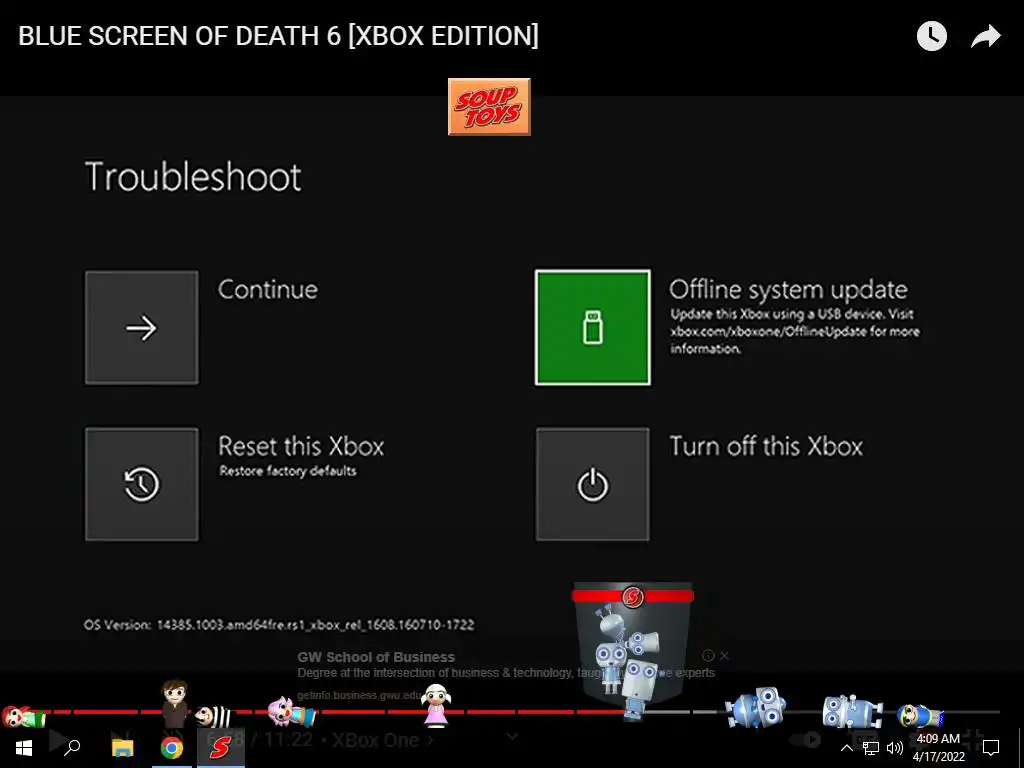
Task: Open Windows taskbar search
Action: [72, 748]
